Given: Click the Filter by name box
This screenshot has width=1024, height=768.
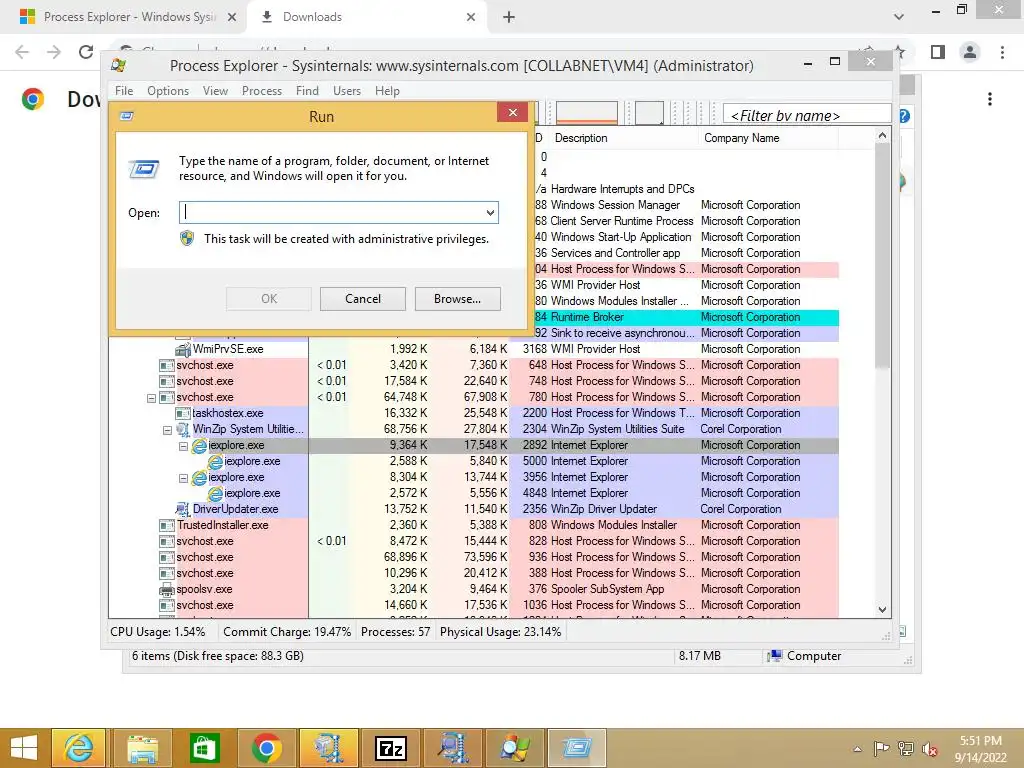Looking at the screenshot, I should tap(807, 115).
